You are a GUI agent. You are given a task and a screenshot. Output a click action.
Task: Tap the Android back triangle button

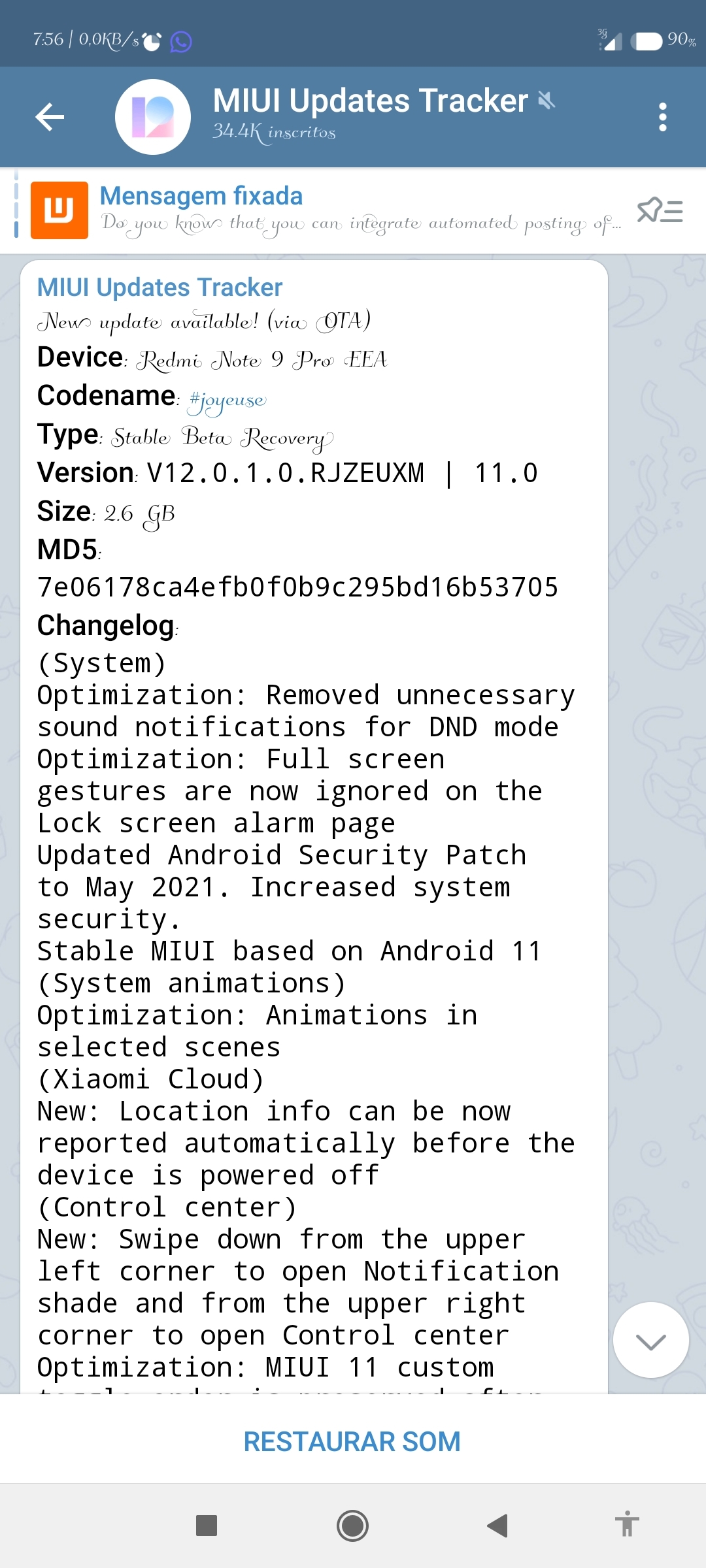pyautogui.click(x=497, y=1526)
